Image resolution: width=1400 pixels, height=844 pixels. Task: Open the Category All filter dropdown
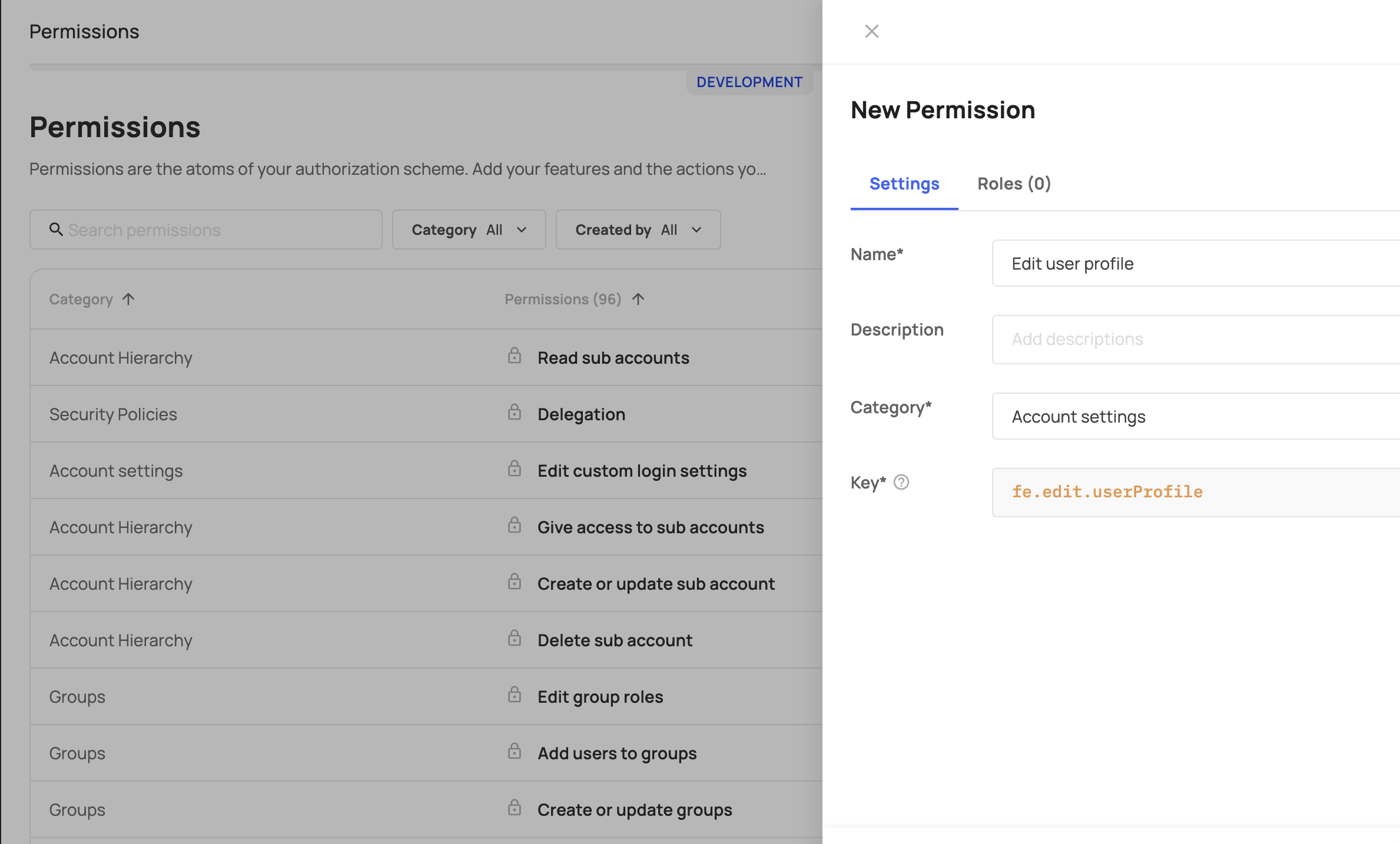pyautogui.click(x=469, y=230)
